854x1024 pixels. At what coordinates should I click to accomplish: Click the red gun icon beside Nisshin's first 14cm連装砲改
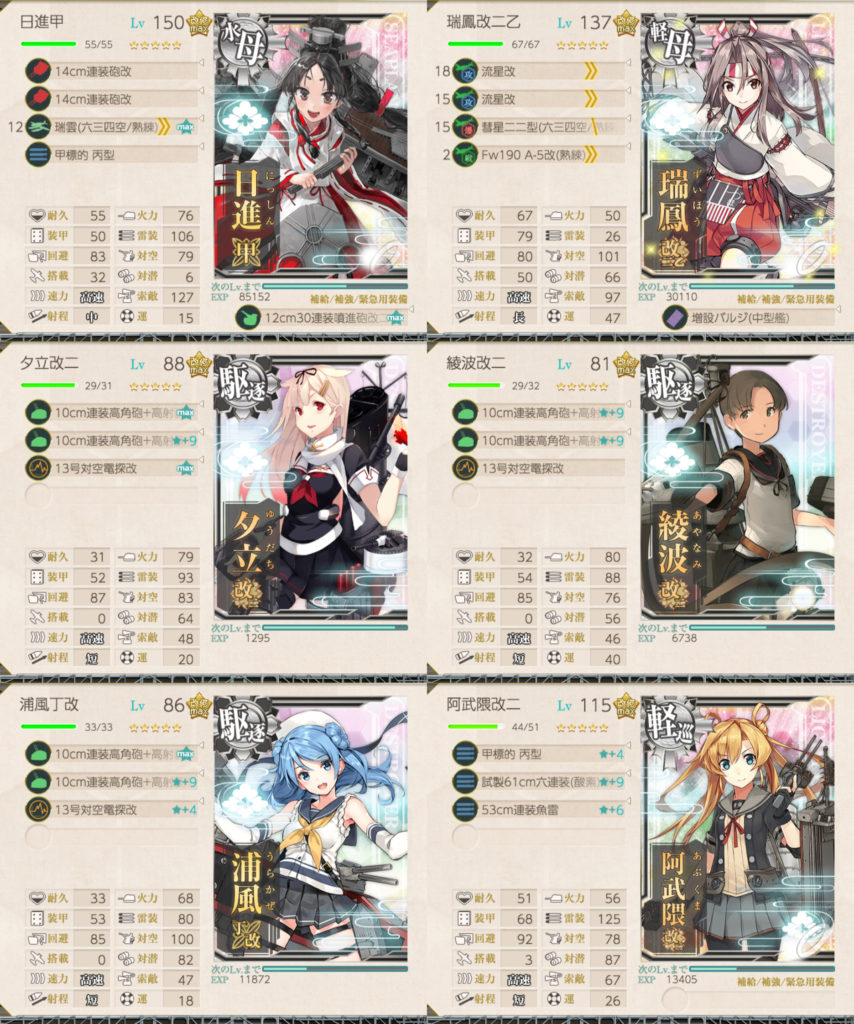click(x=38, y=71)
